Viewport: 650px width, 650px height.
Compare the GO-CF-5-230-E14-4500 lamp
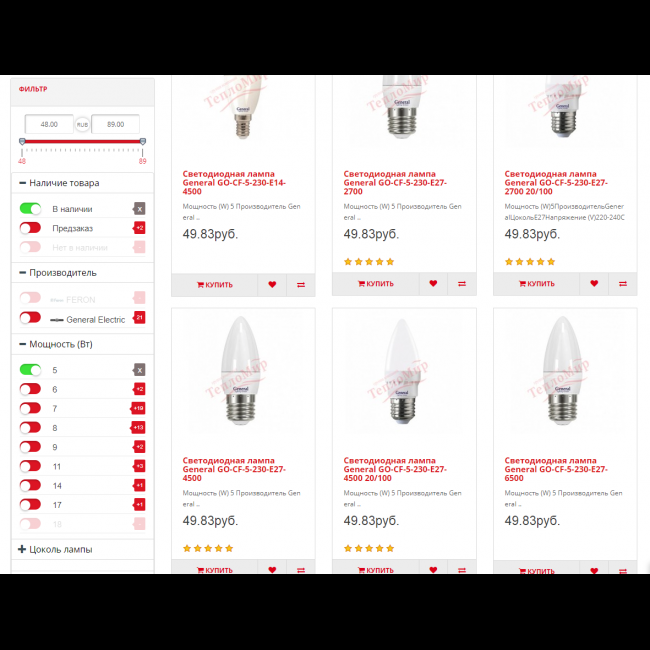pos(301,284)
